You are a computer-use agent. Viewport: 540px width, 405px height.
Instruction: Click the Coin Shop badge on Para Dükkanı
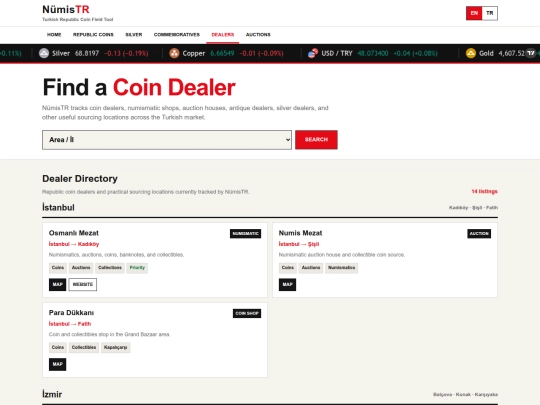click(x=247, y=313)
